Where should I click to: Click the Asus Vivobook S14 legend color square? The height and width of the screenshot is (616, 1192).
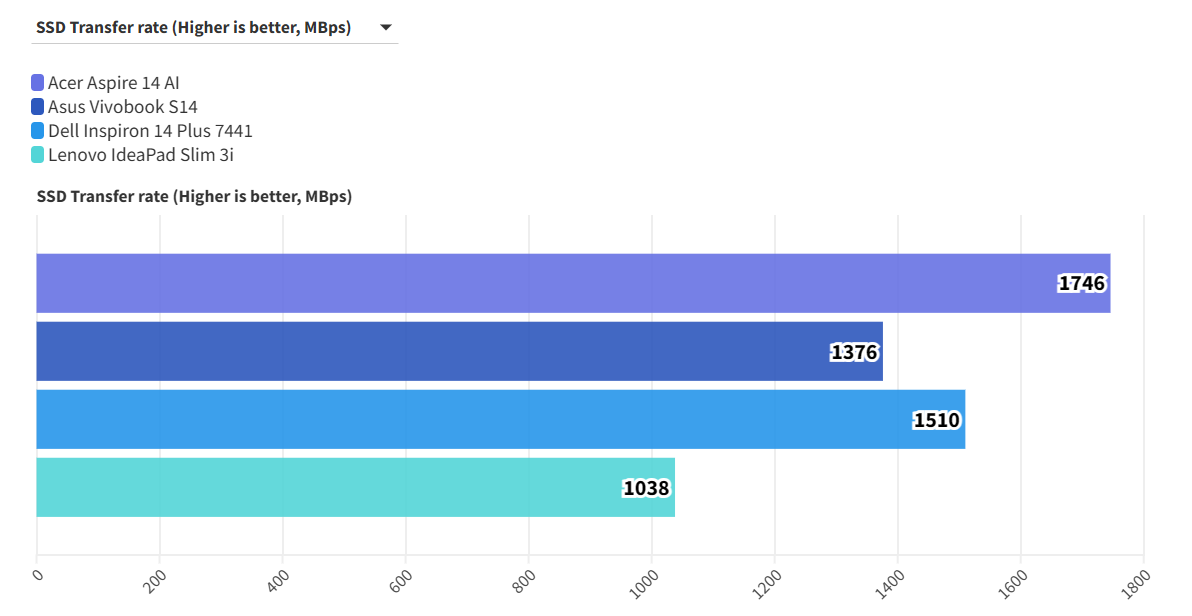(38, 107)
